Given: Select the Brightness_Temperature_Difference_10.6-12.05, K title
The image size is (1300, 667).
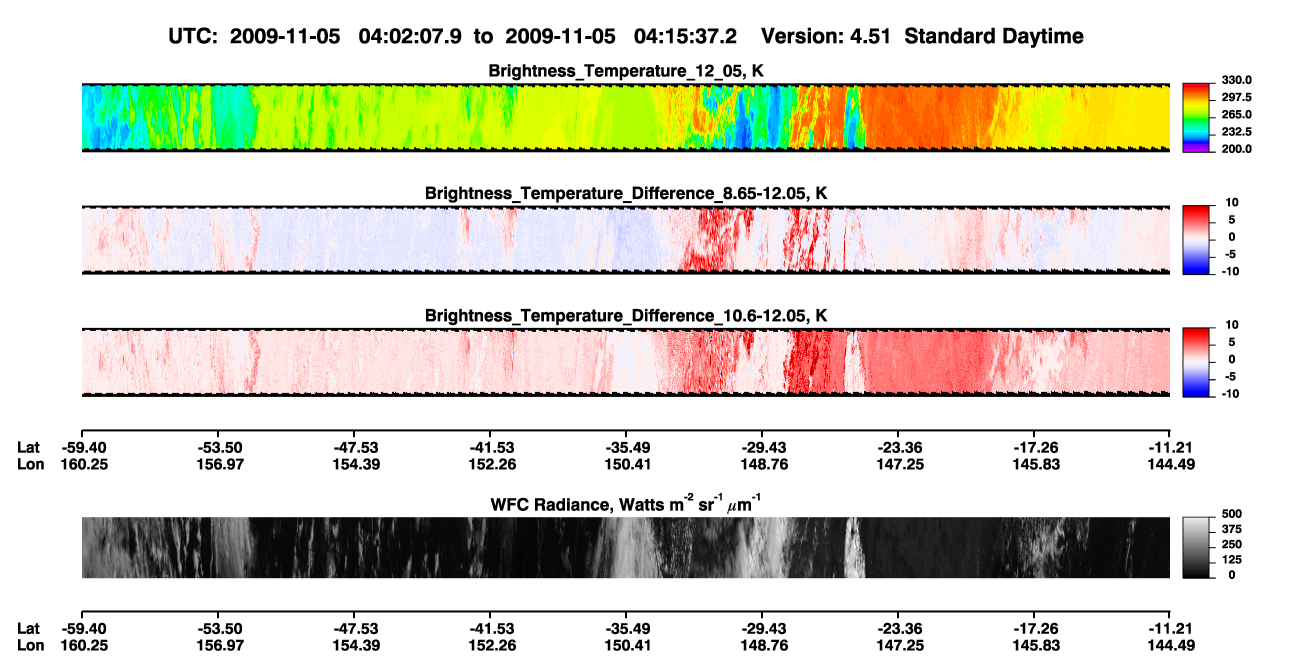Looking at the screenshot, I should click(626, 316).
